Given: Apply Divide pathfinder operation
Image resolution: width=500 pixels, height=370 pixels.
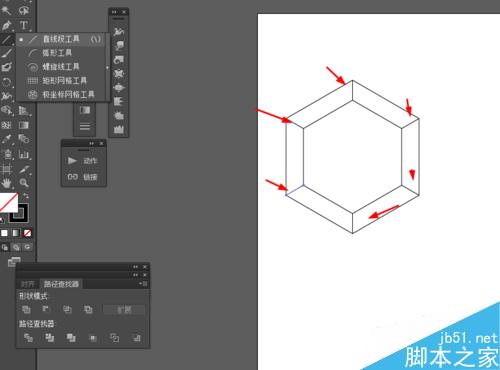Looking at the screenshot, I should 28,338.
